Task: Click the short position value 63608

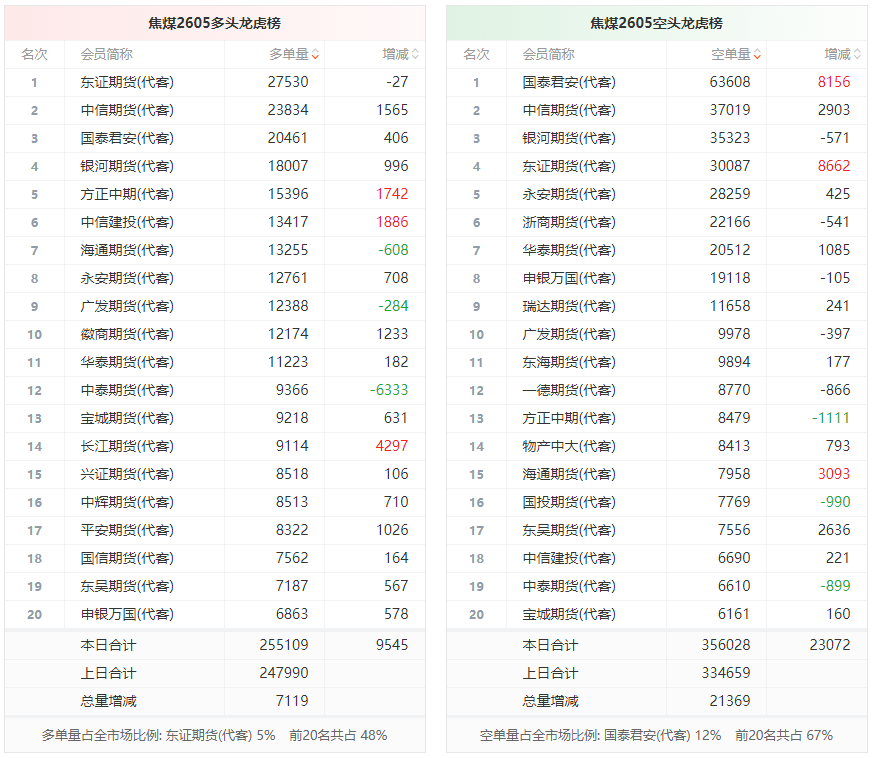Action: [x=730, y=82]
